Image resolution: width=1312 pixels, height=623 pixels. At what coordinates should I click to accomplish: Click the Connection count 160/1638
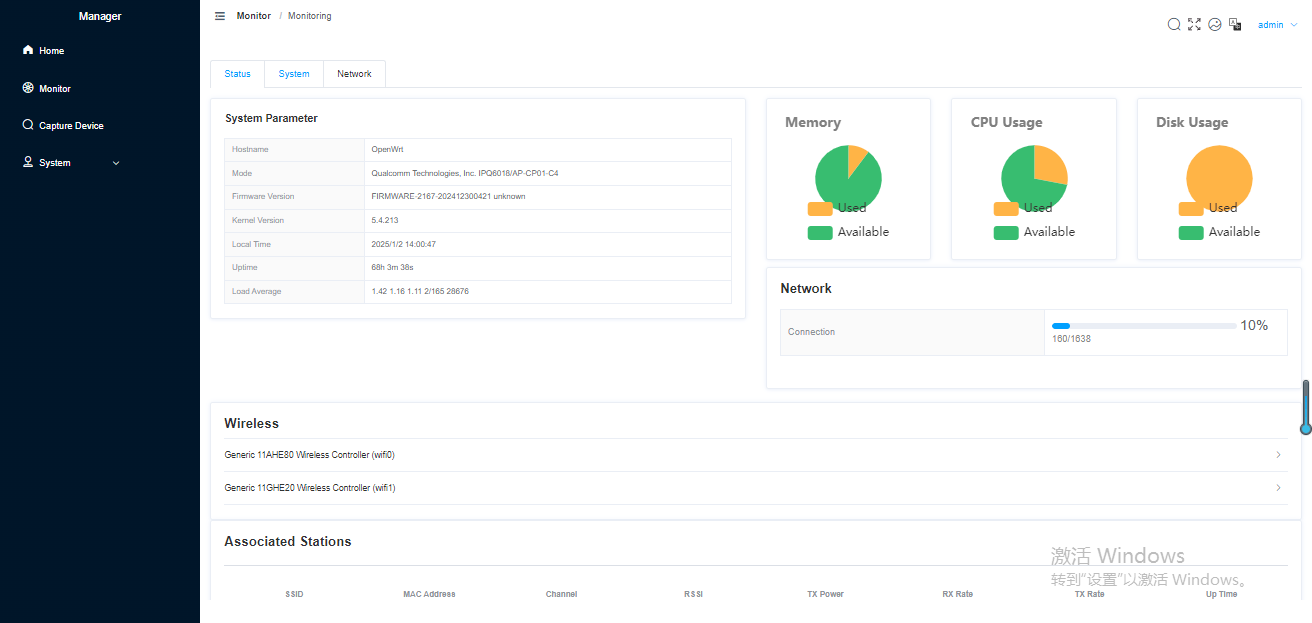click(x=1071, y=339)
